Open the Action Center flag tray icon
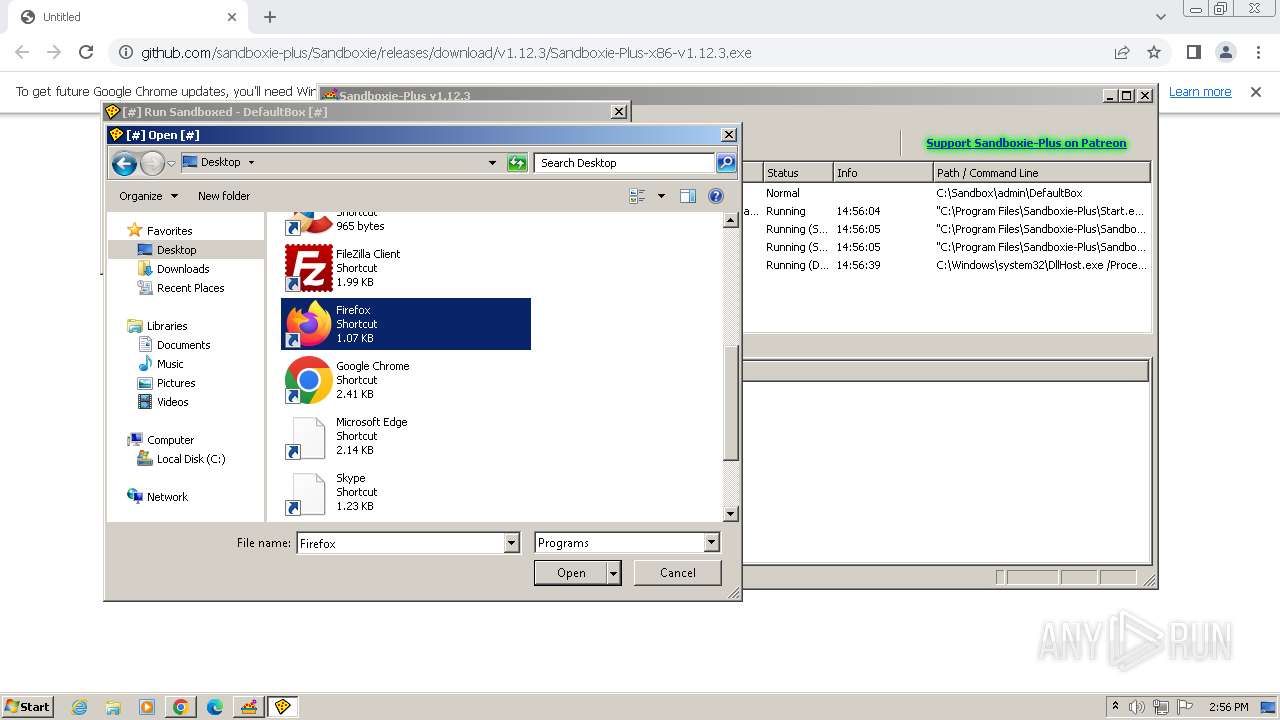The height and width of the screenshot is (720, 1280). click(1186, 707)
